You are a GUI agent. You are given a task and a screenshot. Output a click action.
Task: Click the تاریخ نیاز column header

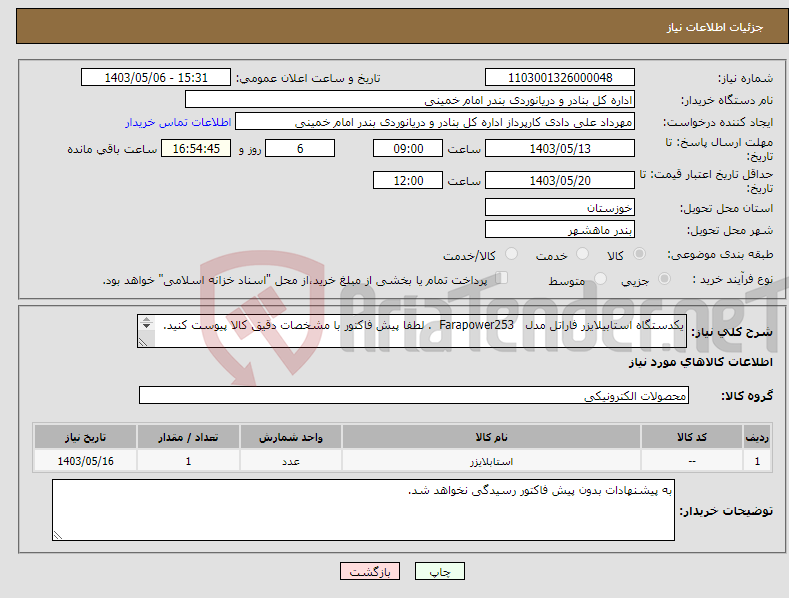(x=86, y=437)
